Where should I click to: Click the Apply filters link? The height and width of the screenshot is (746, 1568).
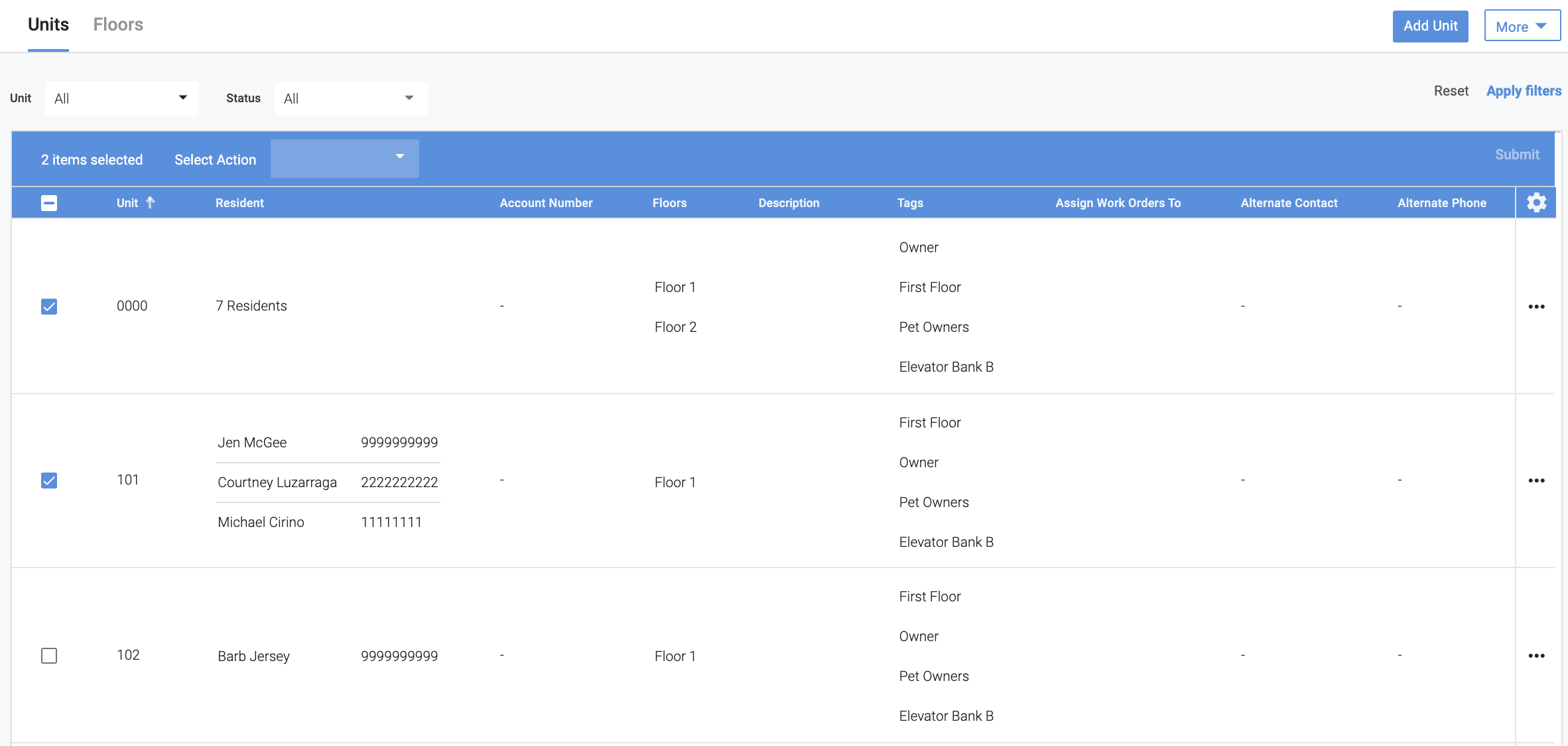point(1524,91)
